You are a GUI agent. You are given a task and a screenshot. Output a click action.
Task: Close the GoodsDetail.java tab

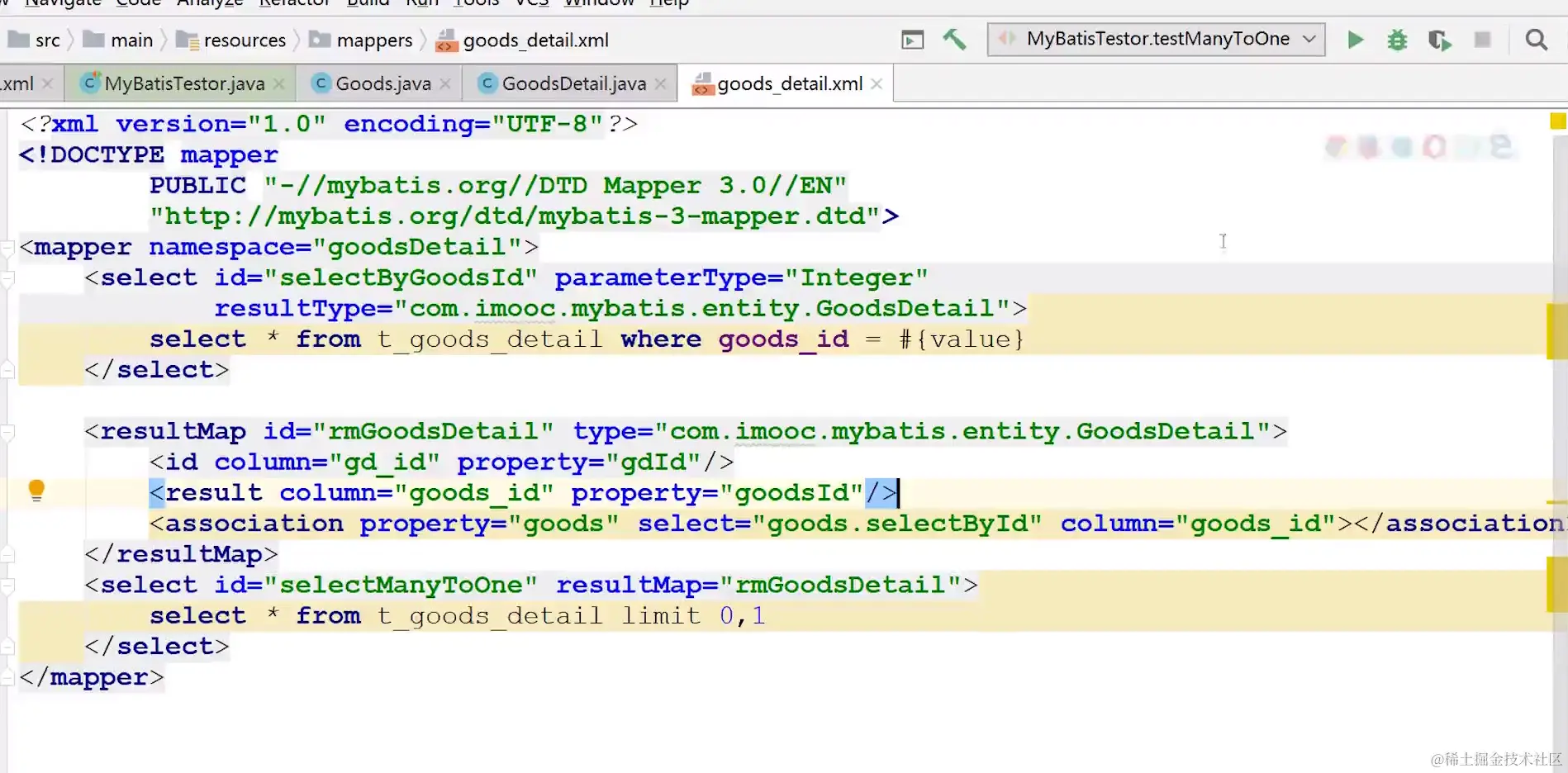pos(661,83)
